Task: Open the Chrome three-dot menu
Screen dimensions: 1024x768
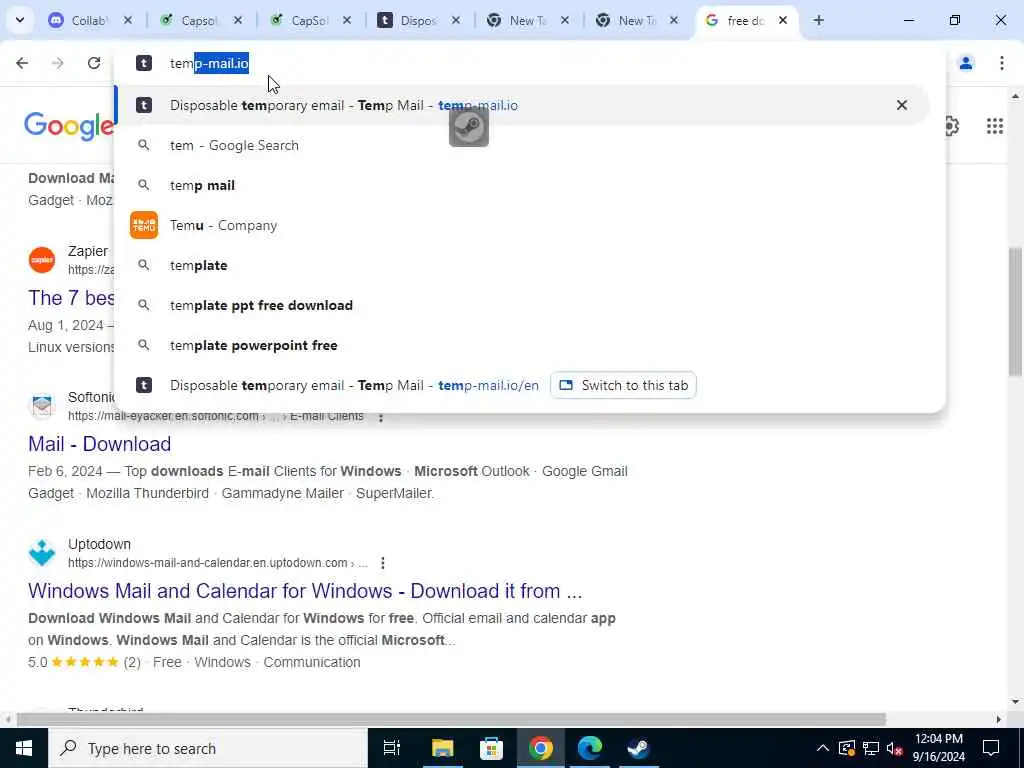Action: pyautogui.click(x=1002, y=63)
